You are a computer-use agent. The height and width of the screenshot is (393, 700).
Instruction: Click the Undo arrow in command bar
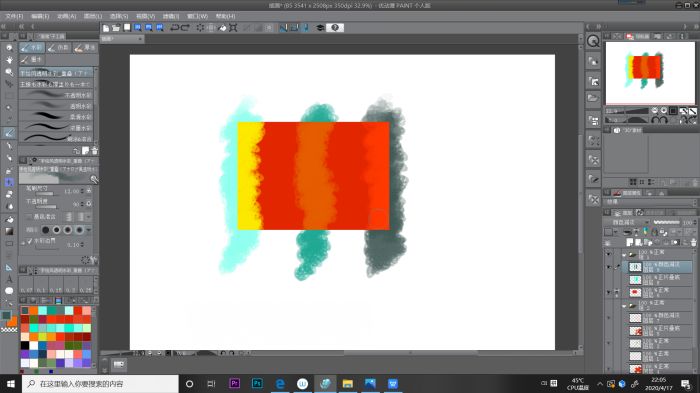coord(175,28)
